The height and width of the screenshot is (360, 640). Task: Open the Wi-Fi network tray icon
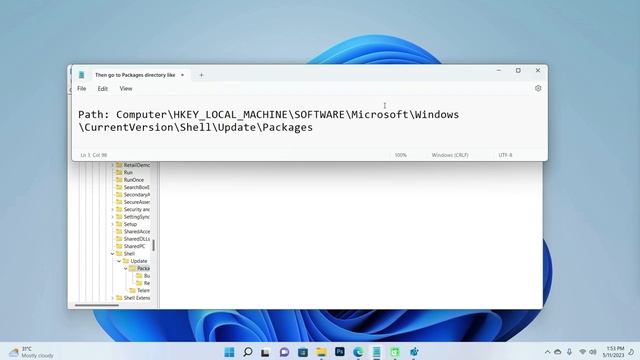tap(583, 352)
